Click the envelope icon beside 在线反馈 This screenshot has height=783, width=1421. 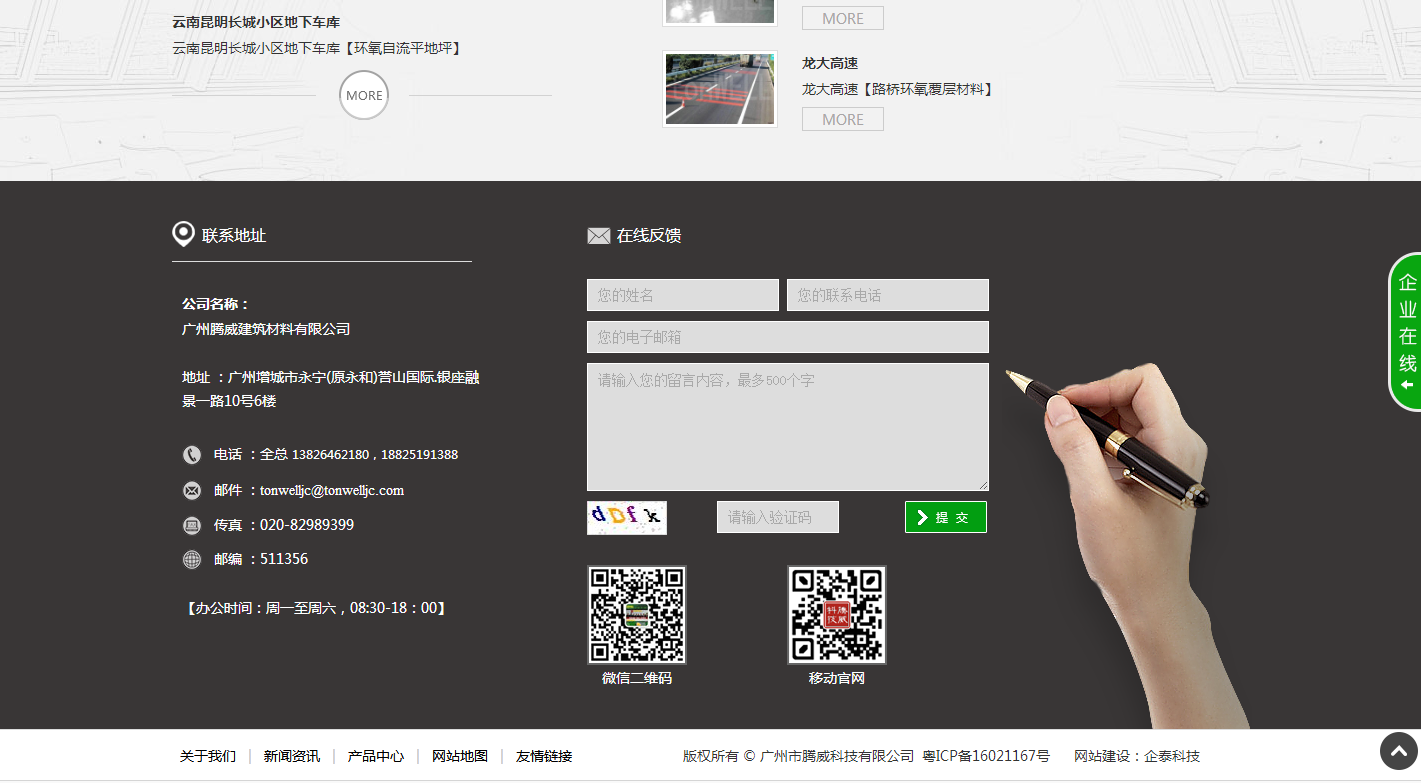click(x=598, y=236)
